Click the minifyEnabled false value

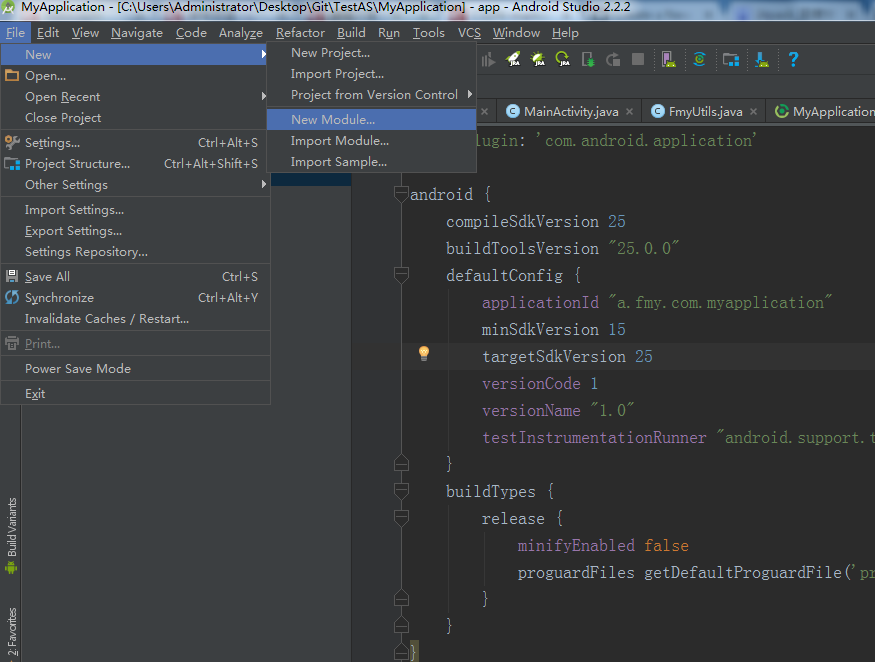666,545
